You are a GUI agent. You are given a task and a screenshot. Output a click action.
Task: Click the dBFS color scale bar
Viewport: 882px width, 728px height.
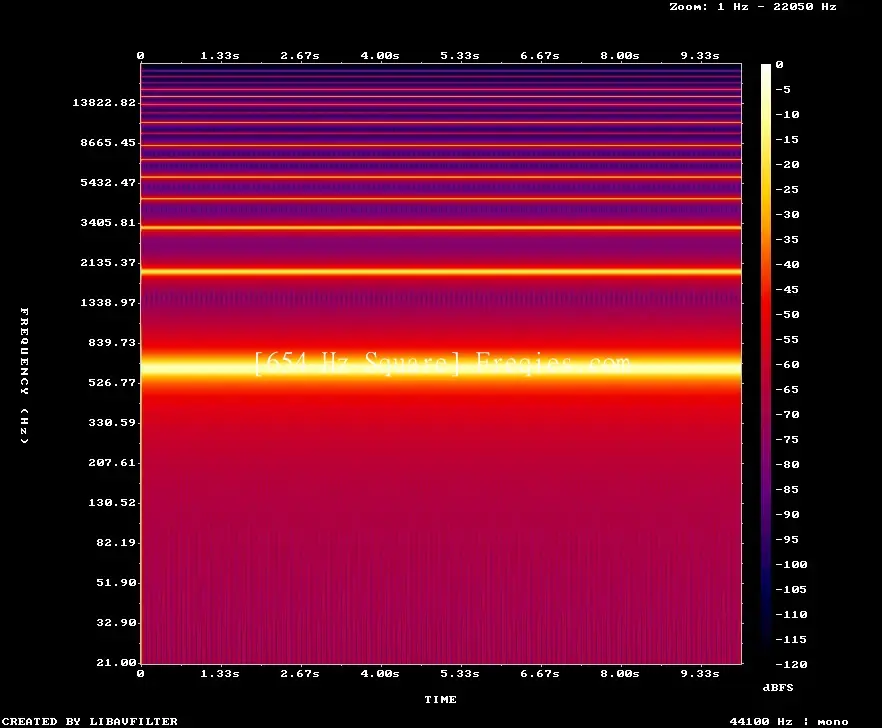766,364
